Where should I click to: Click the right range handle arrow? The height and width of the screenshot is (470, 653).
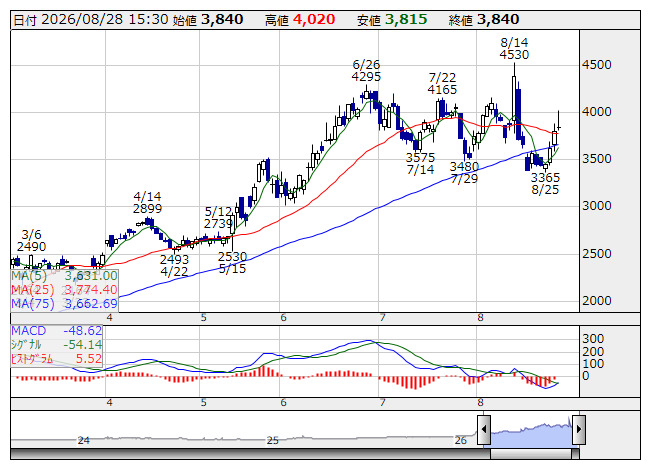[579, 429]
